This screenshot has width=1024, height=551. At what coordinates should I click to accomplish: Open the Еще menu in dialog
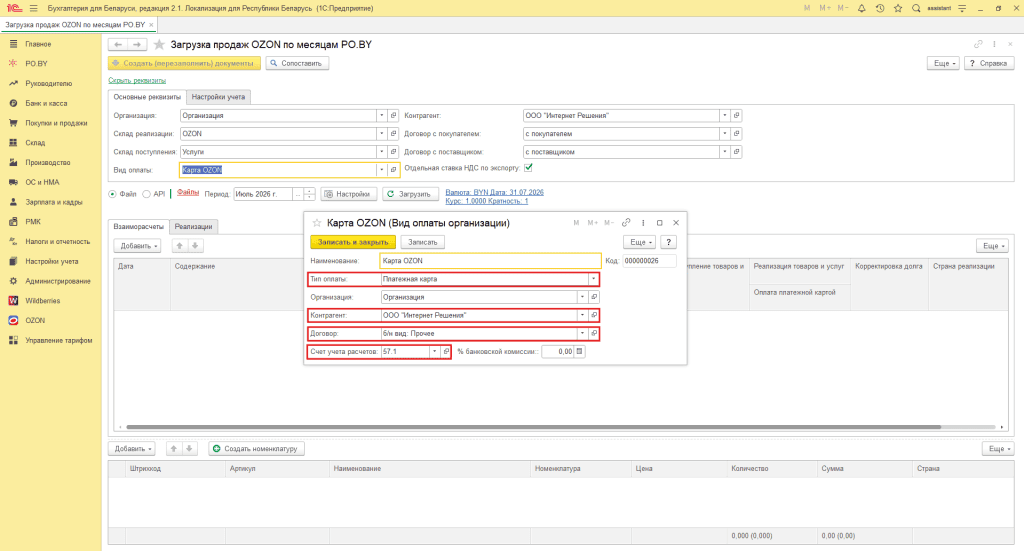coord(639,242)
